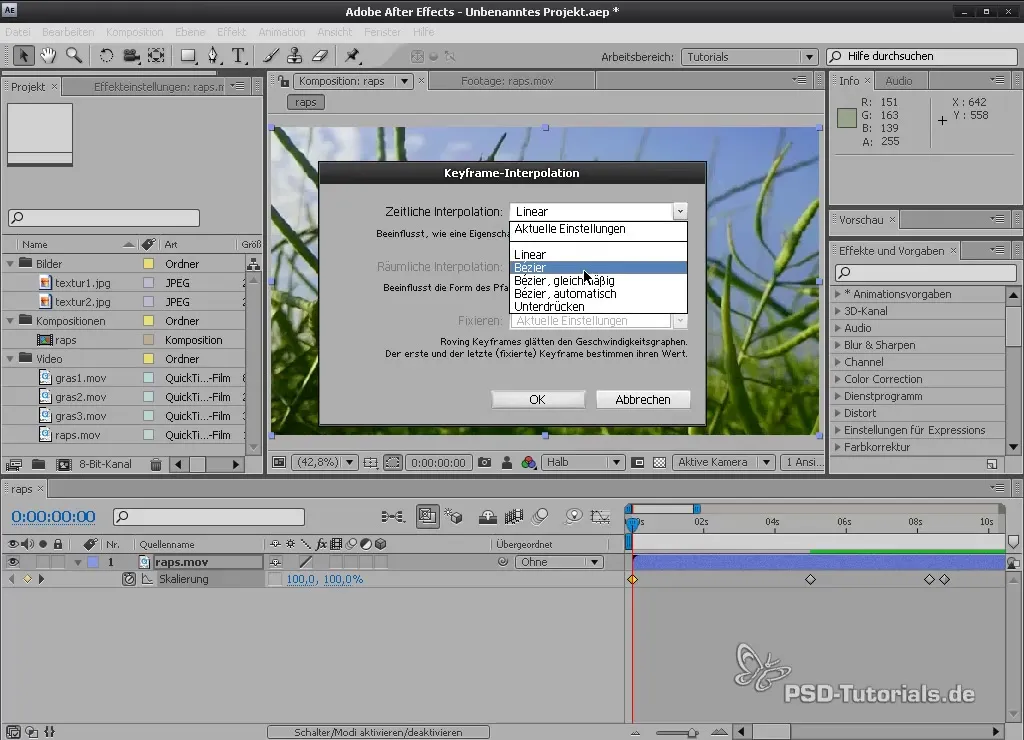Image resolution: width=1024 pixels, height=740 pixels.
Task: Click the OK button
Action: [537, 400]
